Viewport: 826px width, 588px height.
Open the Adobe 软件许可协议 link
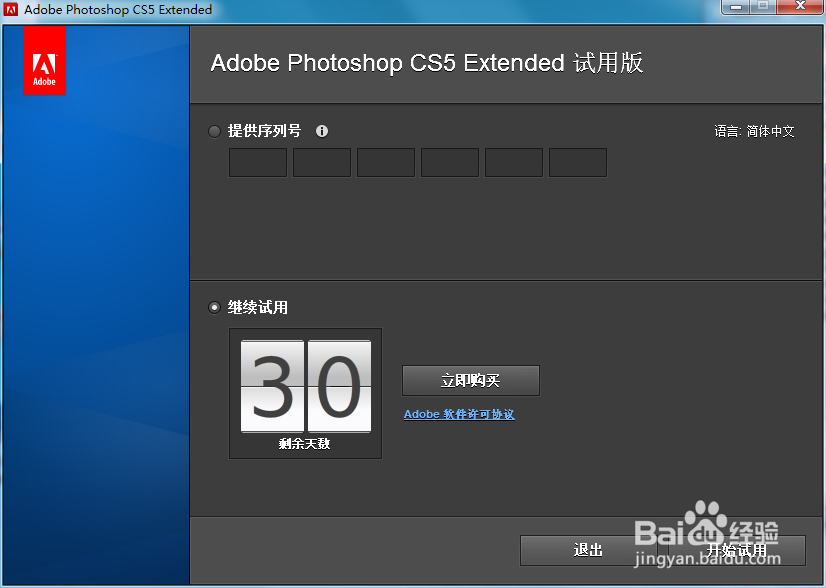coord(459,414)
